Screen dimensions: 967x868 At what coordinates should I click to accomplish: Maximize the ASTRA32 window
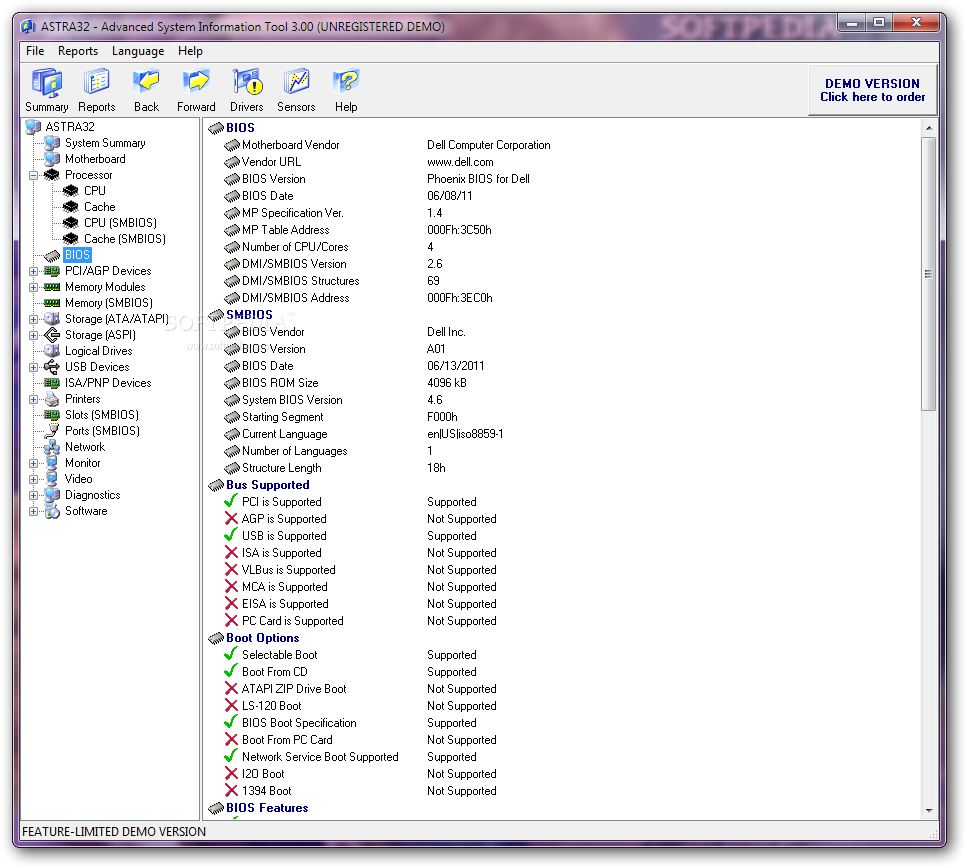pos(879,23)
